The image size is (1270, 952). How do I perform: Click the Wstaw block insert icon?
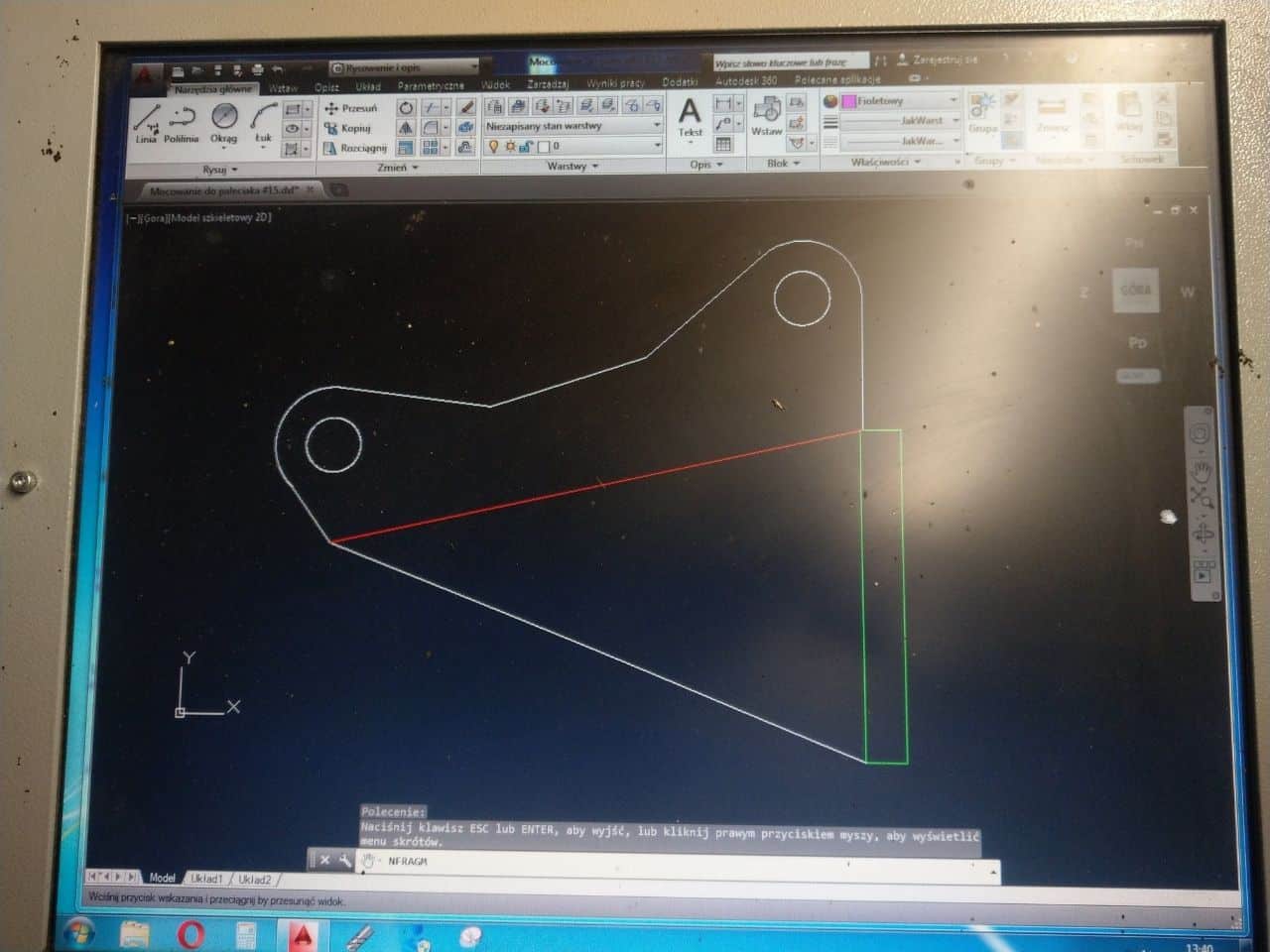click(x=766, y=115)
